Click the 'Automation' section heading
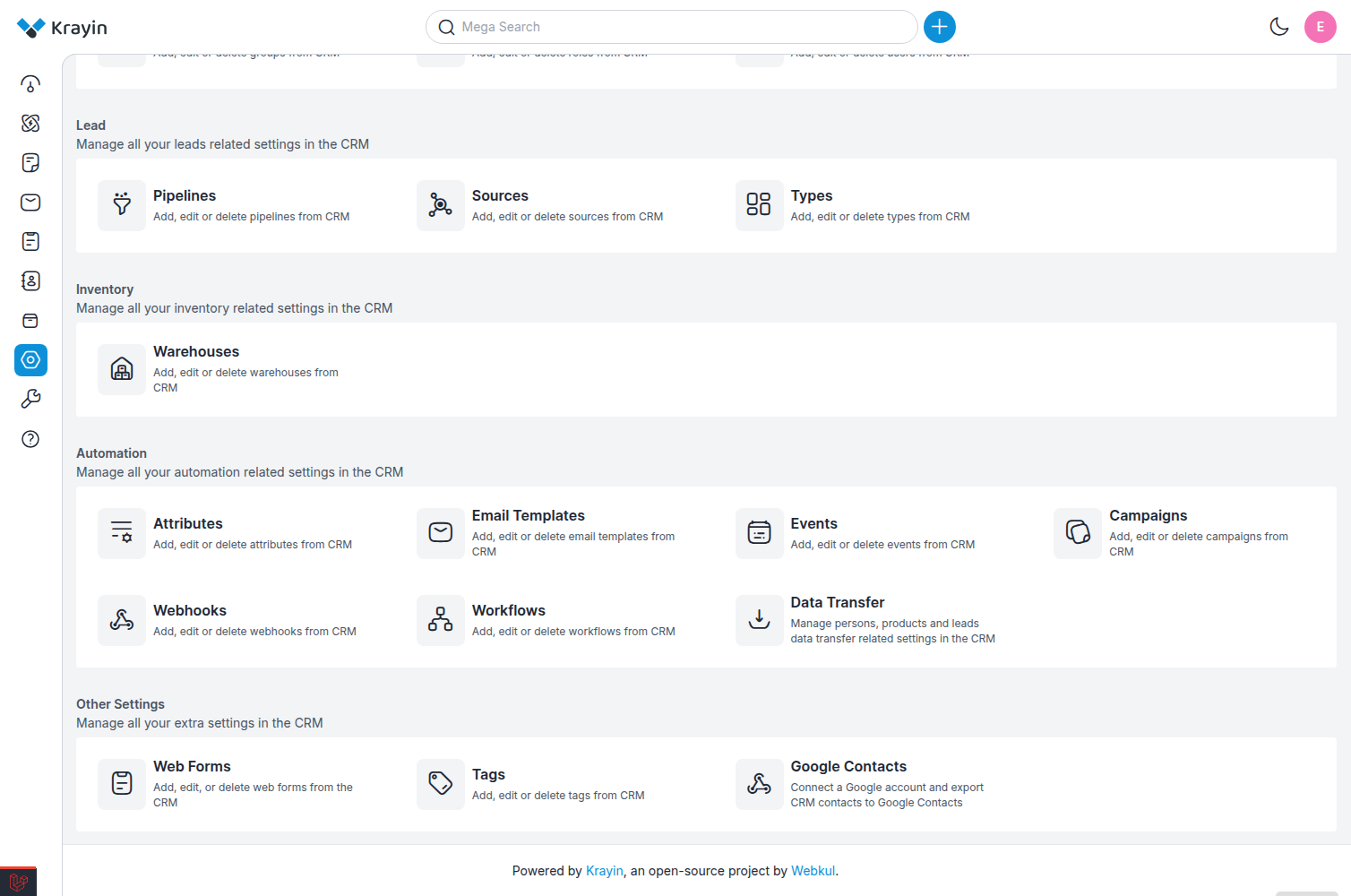The width and height of the screenshot is (1351, 896). pyautogui.click(x=111, y=453)
